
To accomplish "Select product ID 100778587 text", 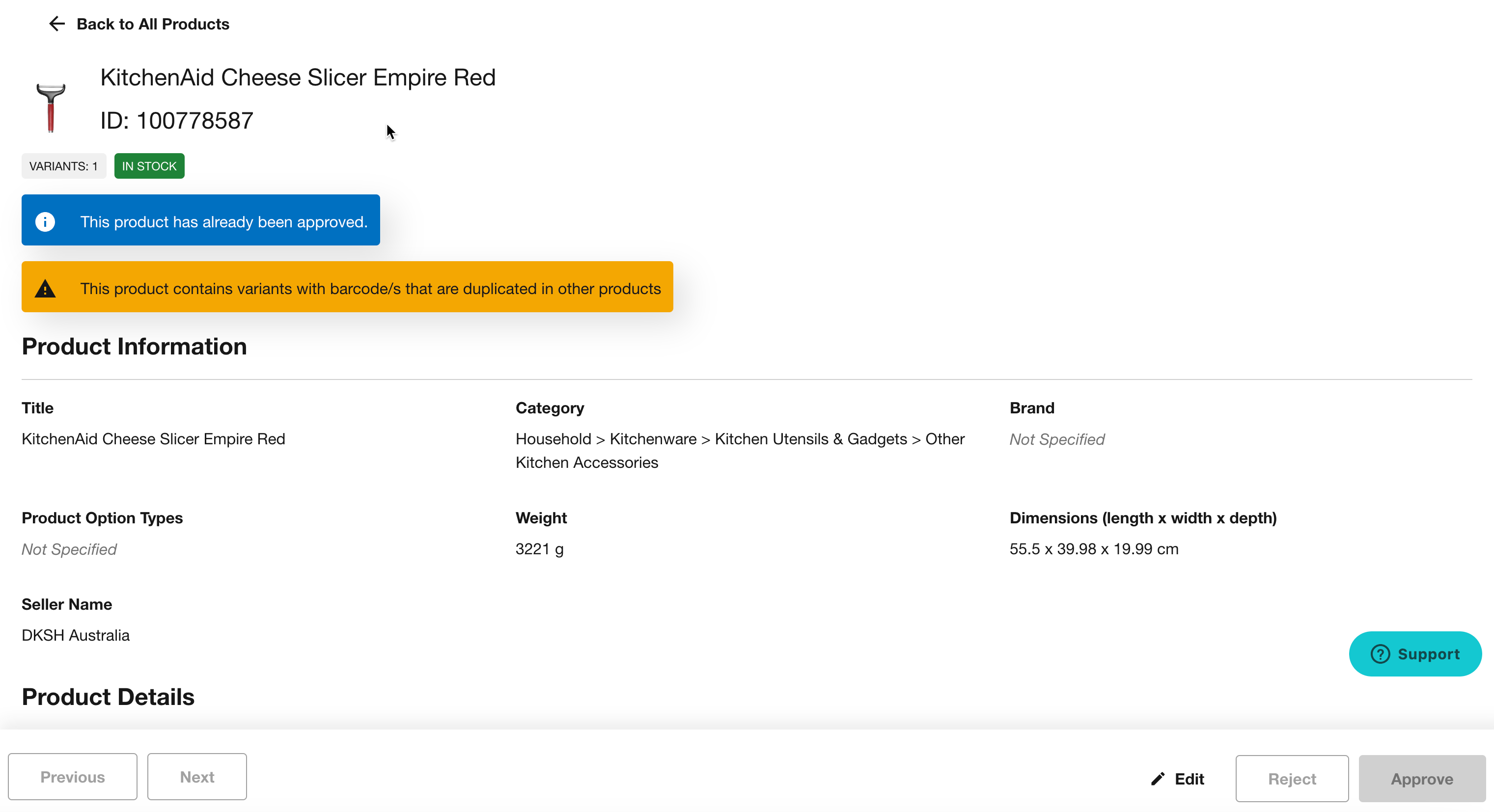I will (177, 121).
